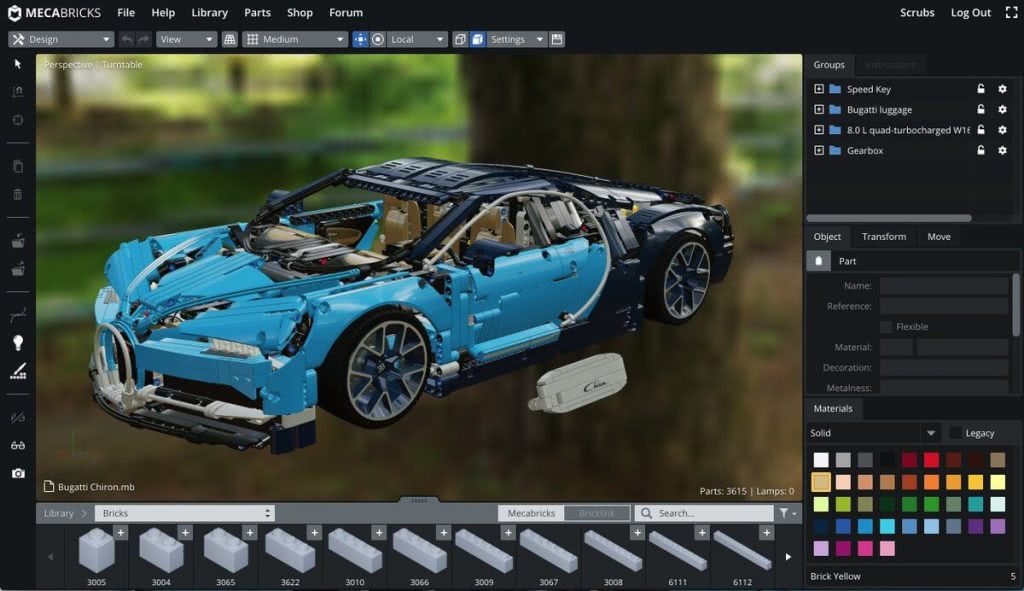The image size is (1024, 591).
Task: Switch to the Transform tab
Action: tap(884, 237)
